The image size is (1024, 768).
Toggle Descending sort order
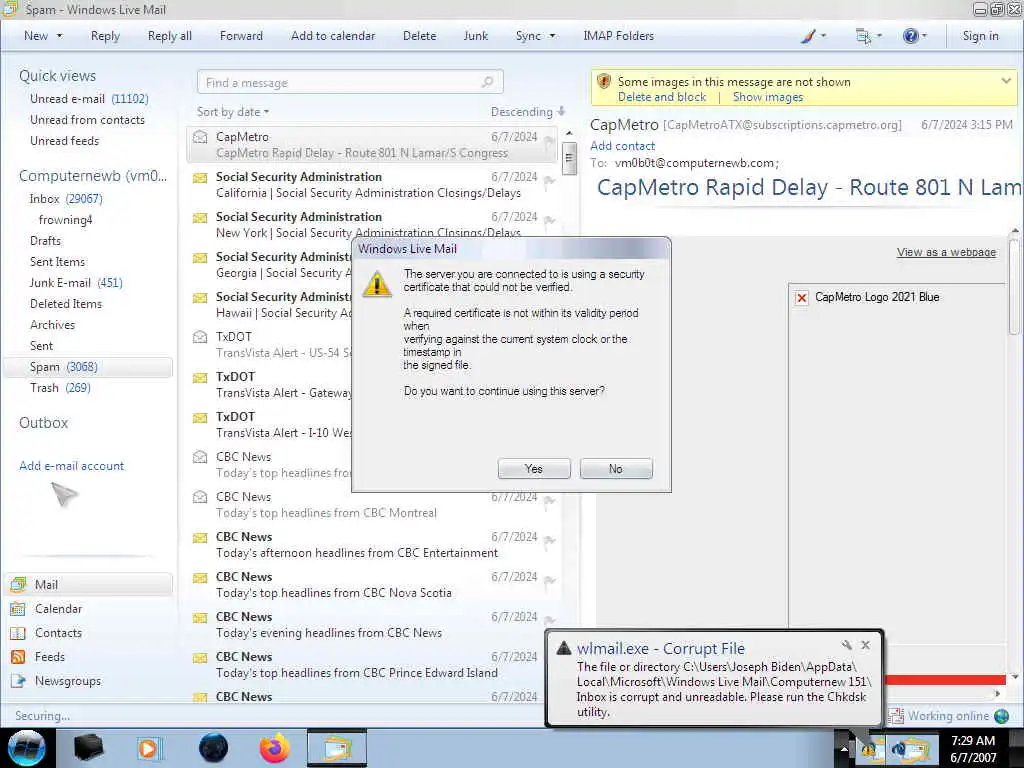[528, 112]
